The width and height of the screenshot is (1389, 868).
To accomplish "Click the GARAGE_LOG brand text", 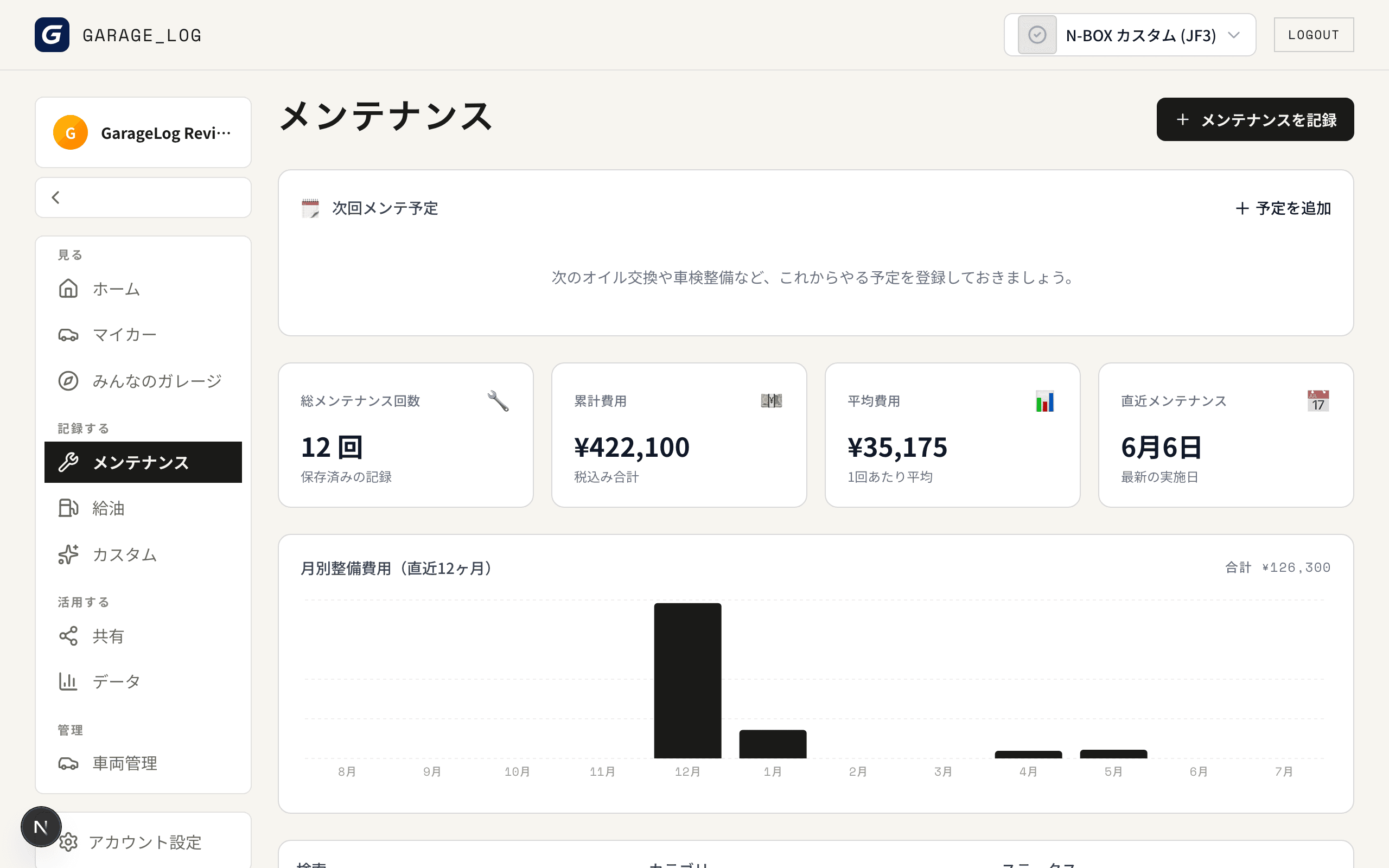I will (x=142, y=35).
